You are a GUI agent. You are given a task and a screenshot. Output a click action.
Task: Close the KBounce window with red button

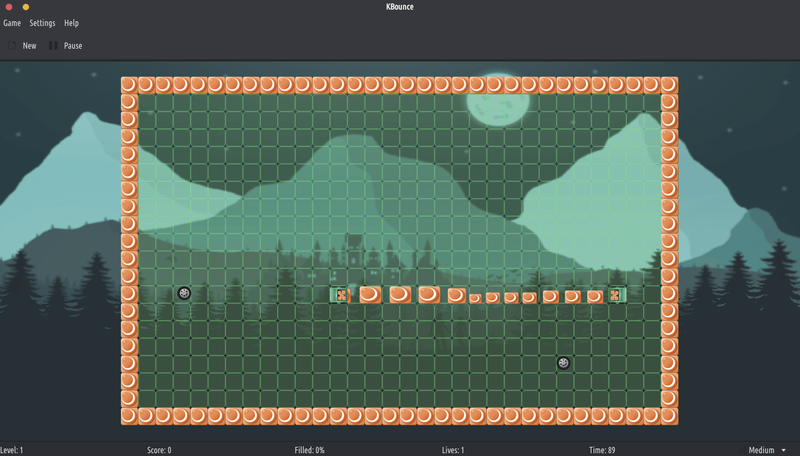[8, 6]
